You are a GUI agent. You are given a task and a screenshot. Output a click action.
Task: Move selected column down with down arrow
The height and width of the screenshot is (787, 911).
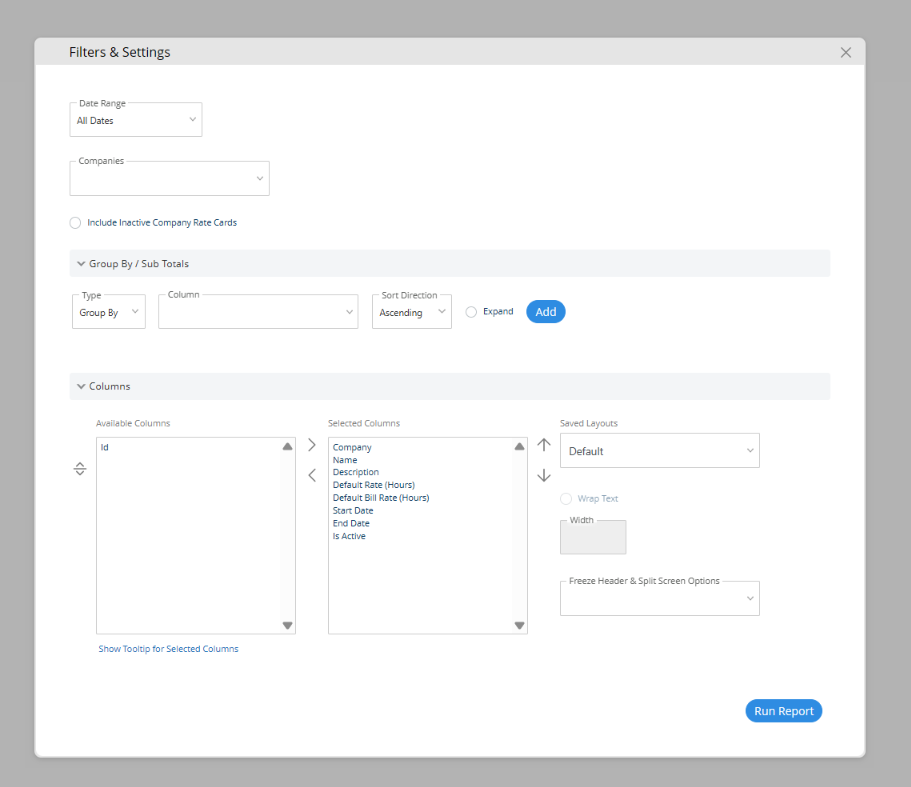544,475
